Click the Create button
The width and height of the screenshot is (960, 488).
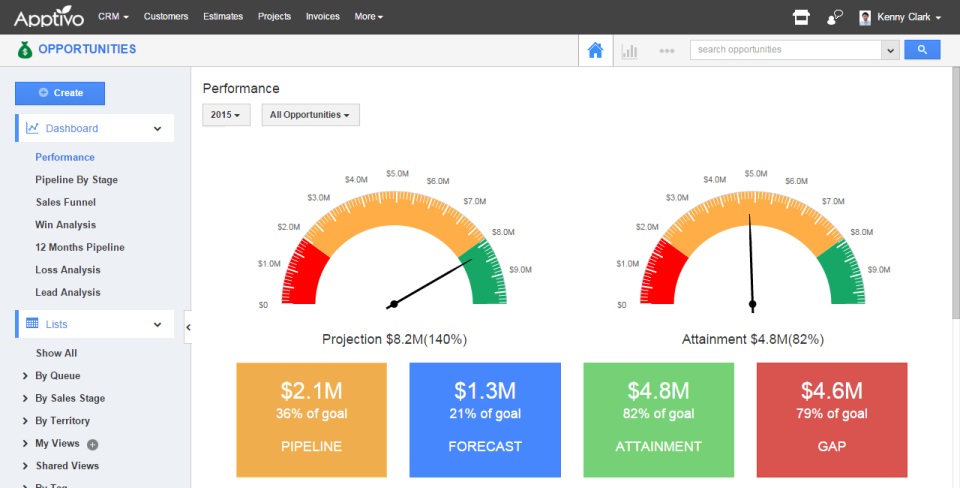pyautogui.click(x=60, y=93)
